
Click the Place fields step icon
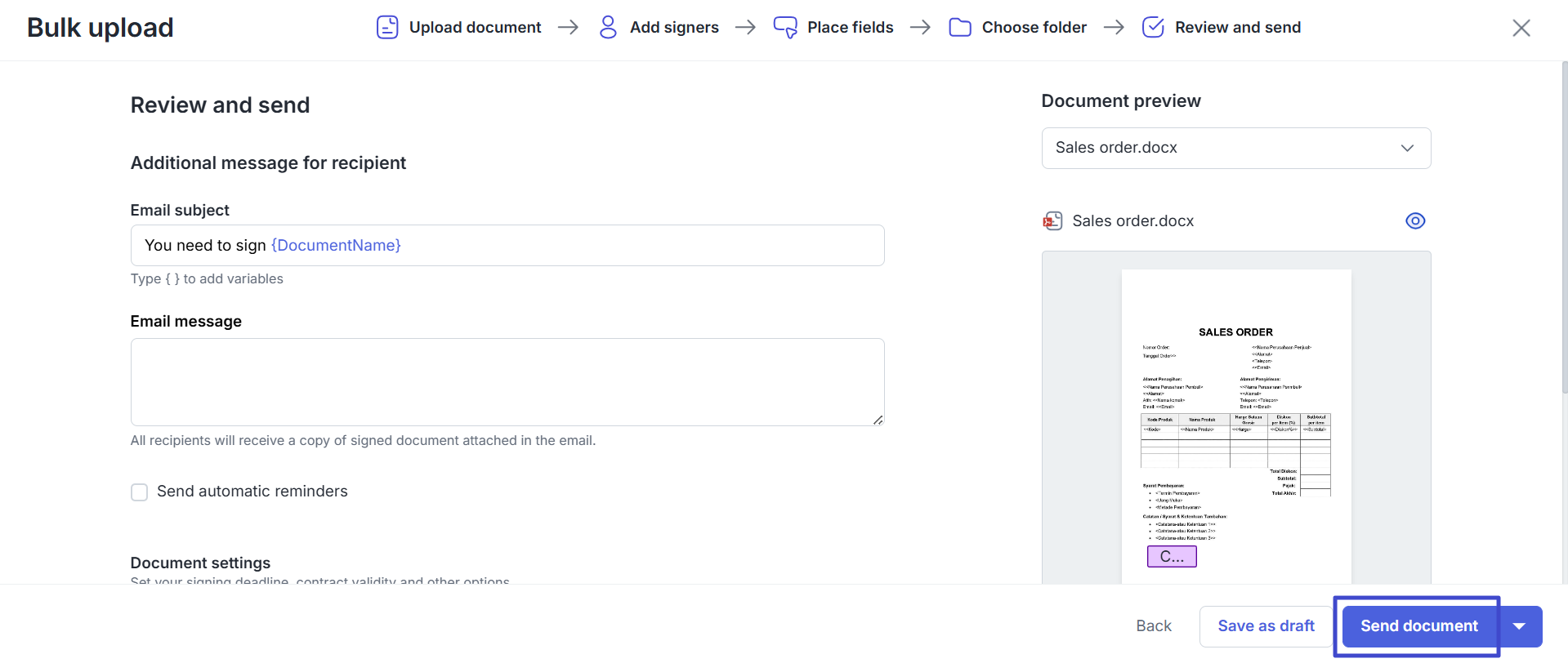click(785, 27)
